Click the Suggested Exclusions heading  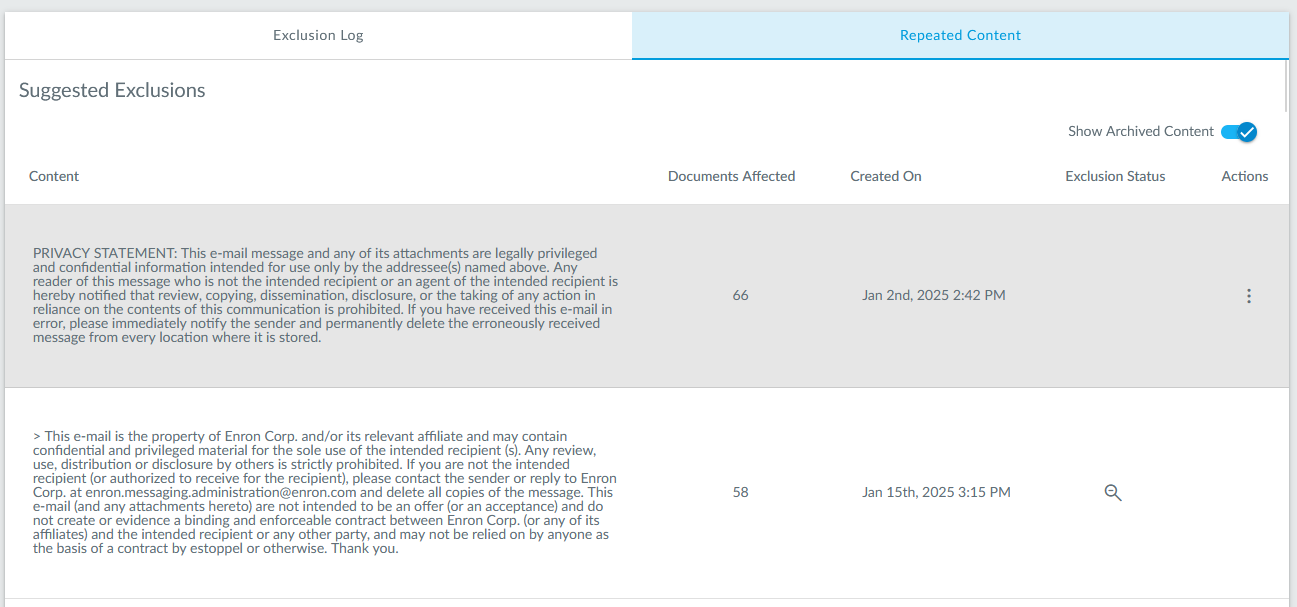(112, 90)
